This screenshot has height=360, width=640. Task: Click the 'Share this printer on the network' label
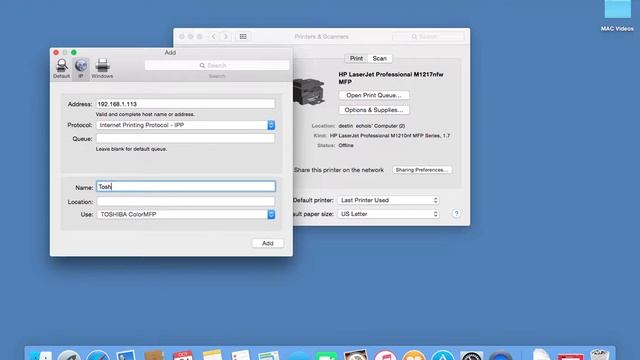pos(339,170)
